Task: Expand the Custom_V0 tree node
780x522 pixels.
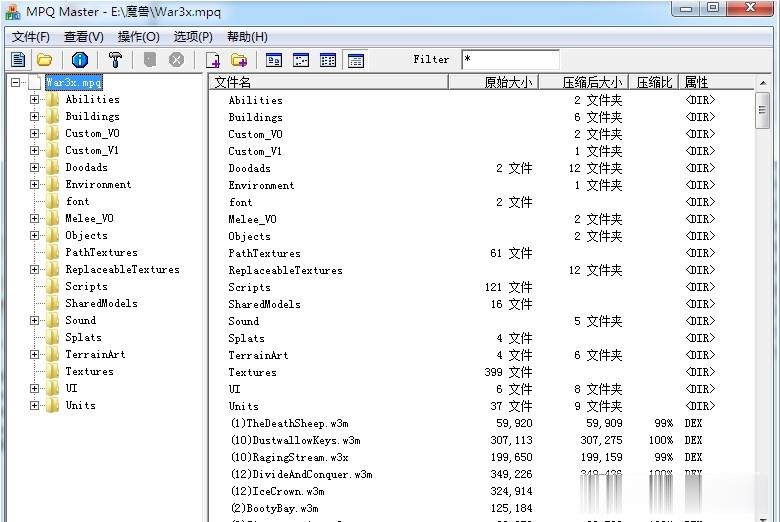Action: (34, 133)
